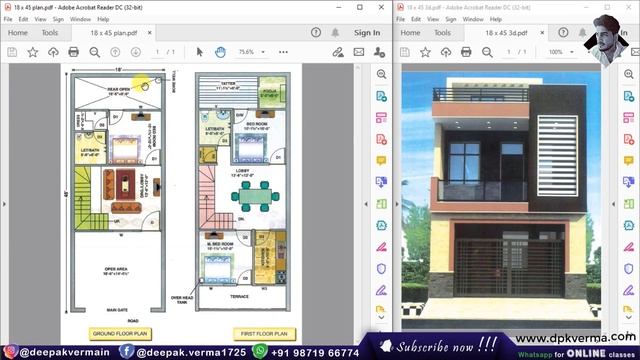Switch to Tools tab in plan window
This screenshot has height=360, width=640.
50,33
